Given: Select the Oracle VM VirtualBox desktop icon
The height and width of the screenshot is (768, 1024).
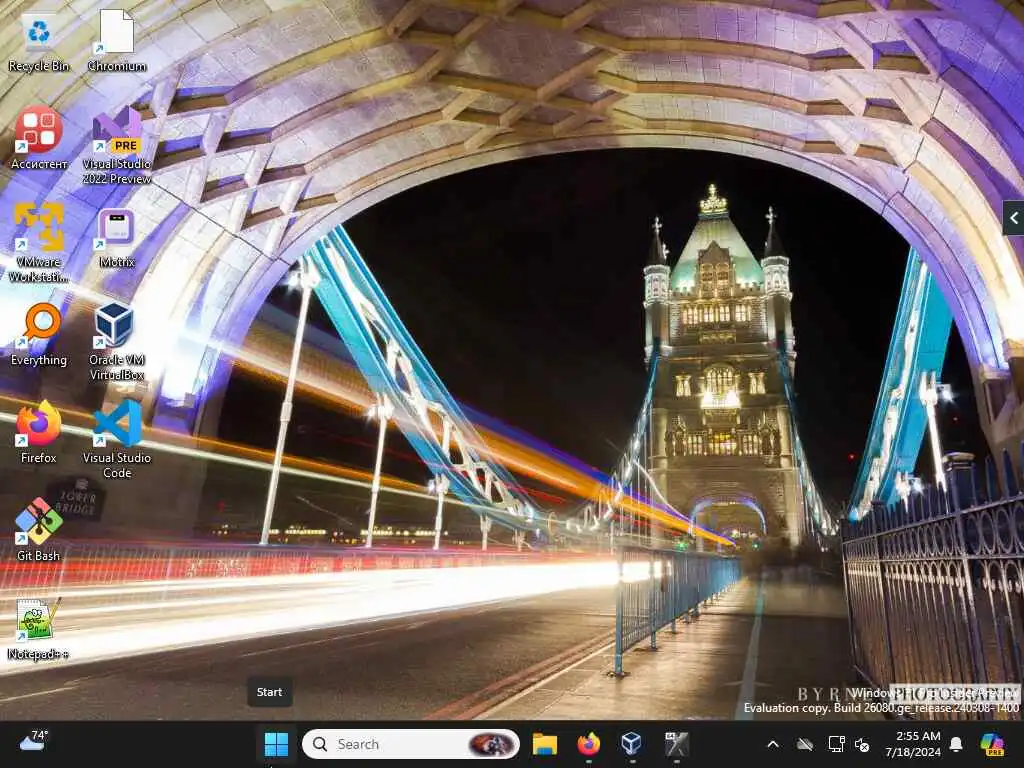Looking at the screenshot, I should (117, 341).
